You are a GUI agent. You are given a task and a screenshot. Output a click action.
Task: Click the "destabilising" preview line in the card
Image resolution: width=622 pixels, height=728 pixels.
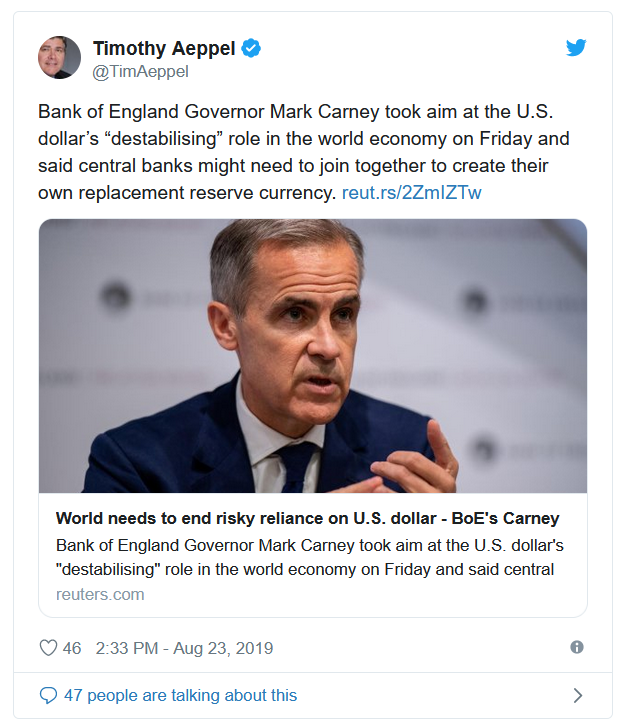click(x=305, y=569)
